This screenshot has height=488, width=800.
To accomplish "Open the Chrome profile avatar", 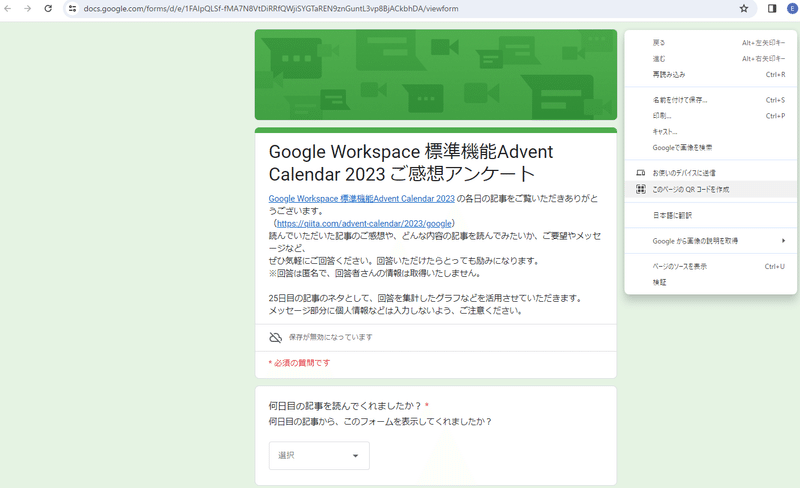I will 792,9.
